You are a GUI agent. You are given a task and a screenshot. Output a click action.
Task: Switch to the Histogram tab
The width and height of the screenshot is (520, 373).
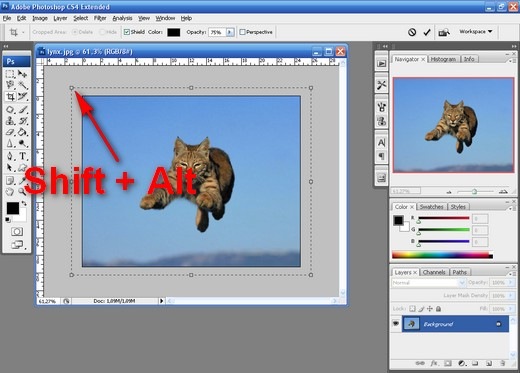coord(443,59)
